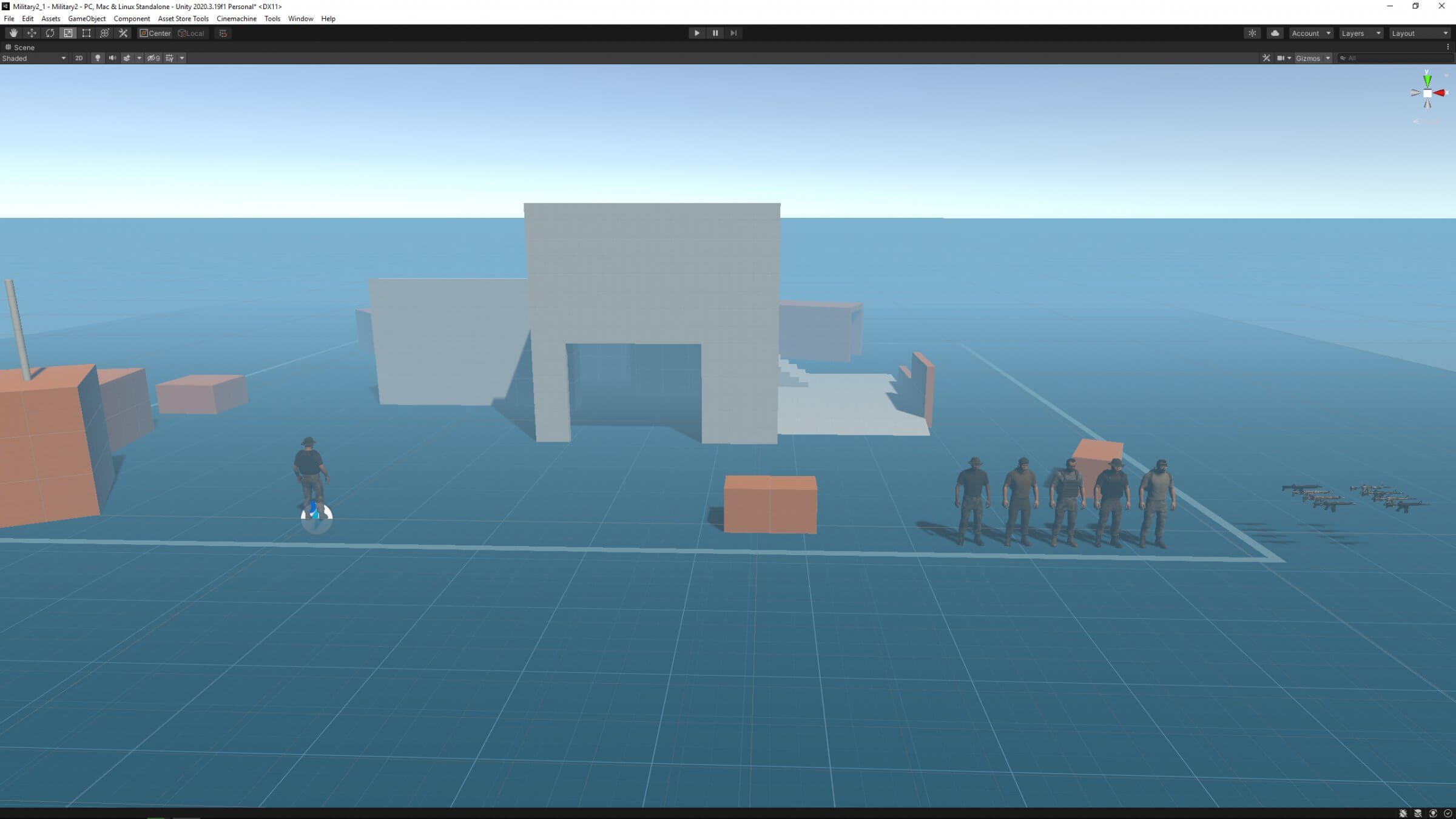Open the Cinemachine menu
Screen dimensions: 1456x819
click(236, 19)
